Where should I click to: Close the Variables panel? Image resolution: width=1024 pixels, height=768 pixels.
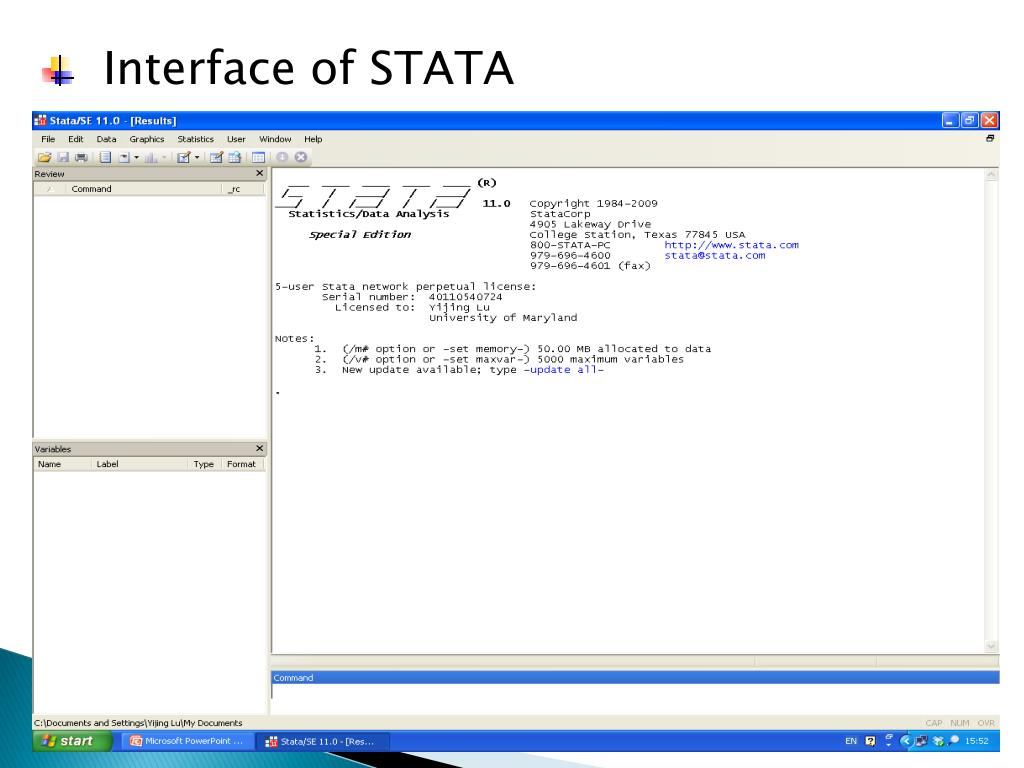[259, 448]
